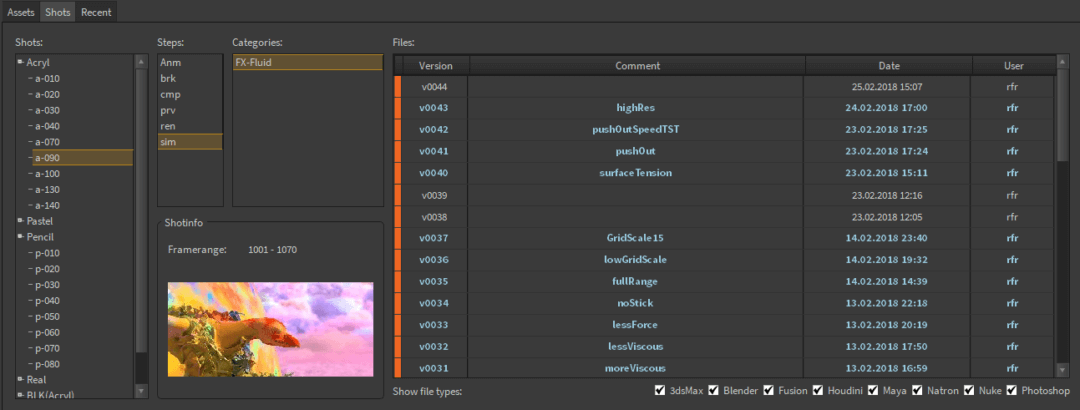
Task: Toggle the Nuke file type checkbox
Action: [x=970, y=391]
